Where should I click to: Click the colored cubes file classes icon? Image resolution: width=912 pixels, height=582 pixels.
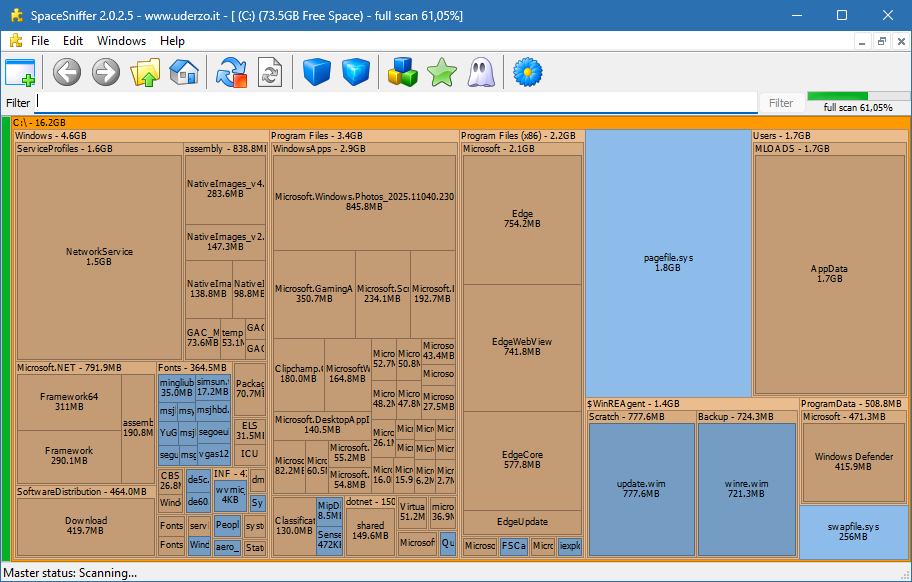click(402, 73)
